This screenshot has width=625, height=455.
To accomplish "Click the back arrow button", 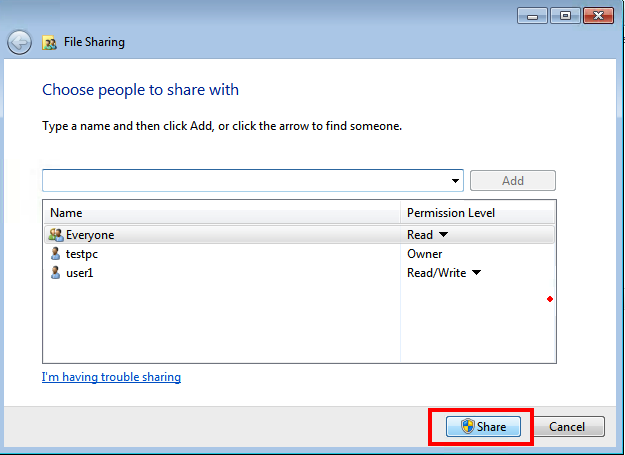I will pos(19,42).
